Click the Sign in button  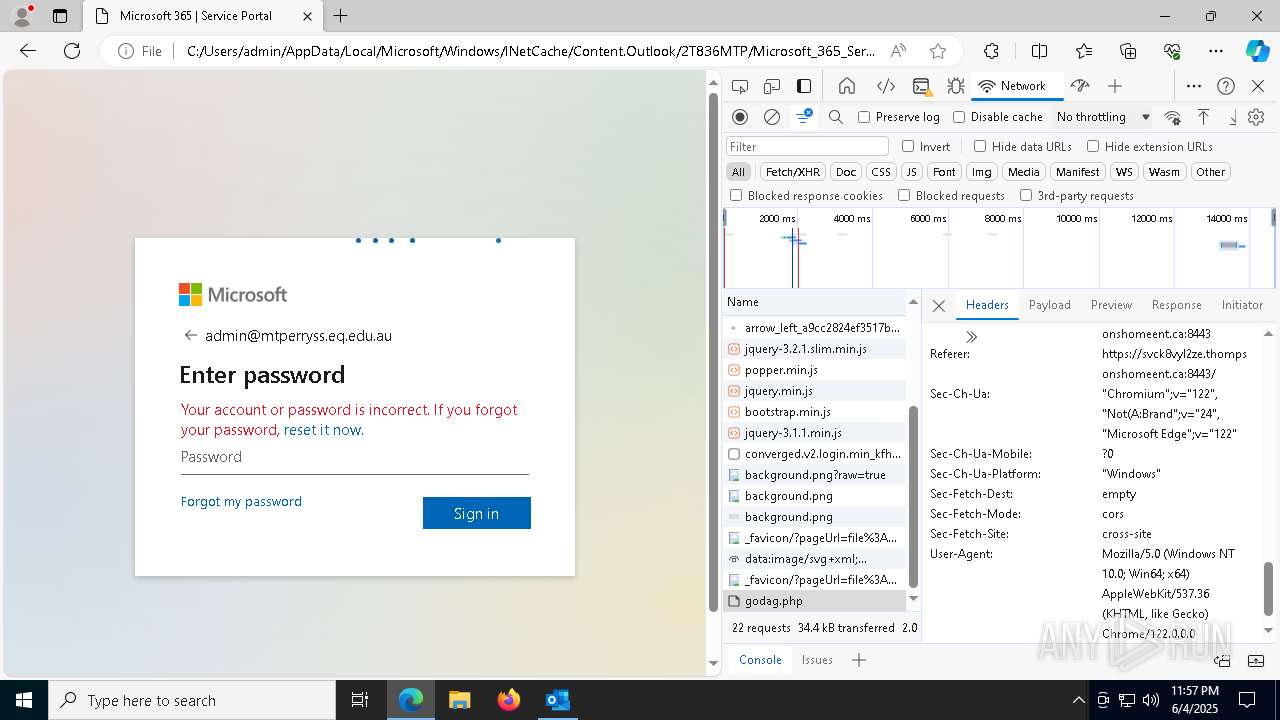(476, 513)
